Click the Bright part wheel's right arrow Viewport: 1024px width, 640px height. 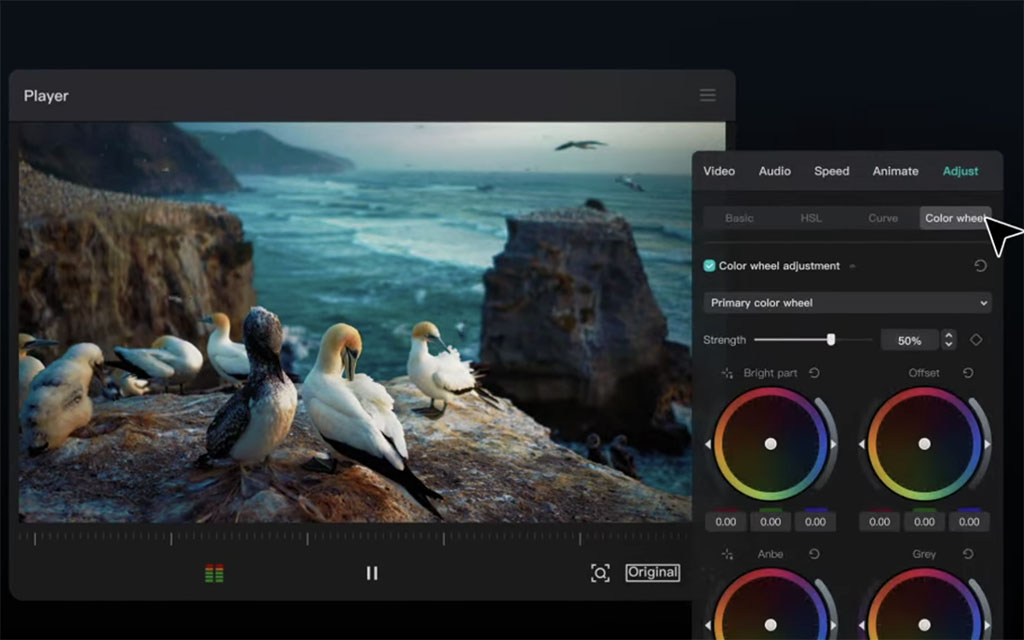click(x=834, y=444)
